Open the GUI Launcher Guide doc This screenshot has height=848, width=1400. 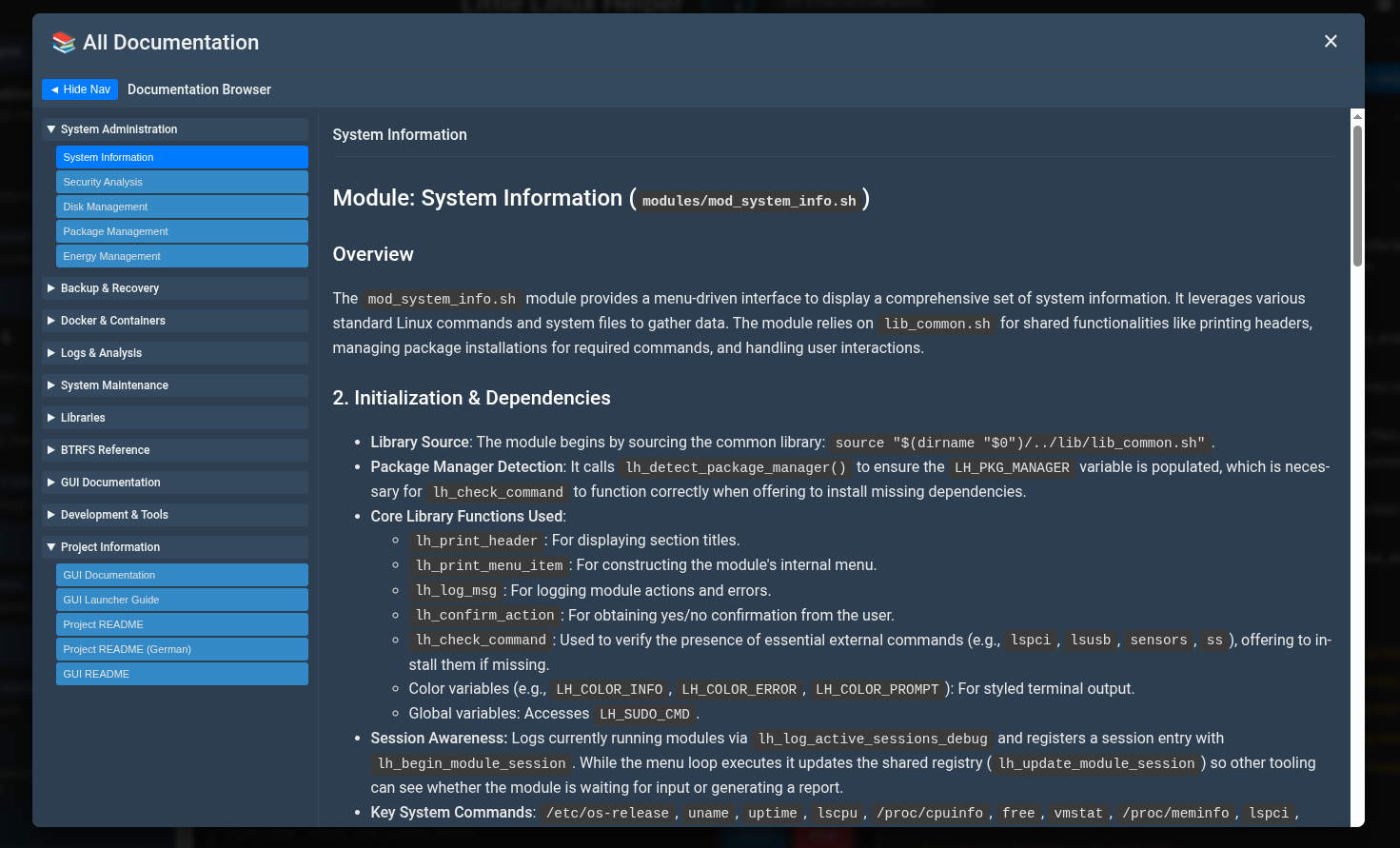click(182, 600)
